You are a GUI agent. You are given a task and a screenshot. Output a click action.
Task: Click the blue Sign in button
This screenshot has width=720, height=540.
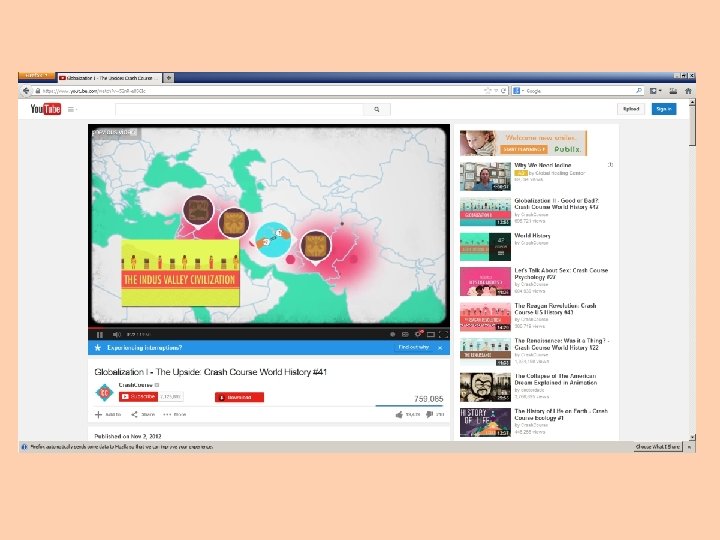[x=664, y=109]
